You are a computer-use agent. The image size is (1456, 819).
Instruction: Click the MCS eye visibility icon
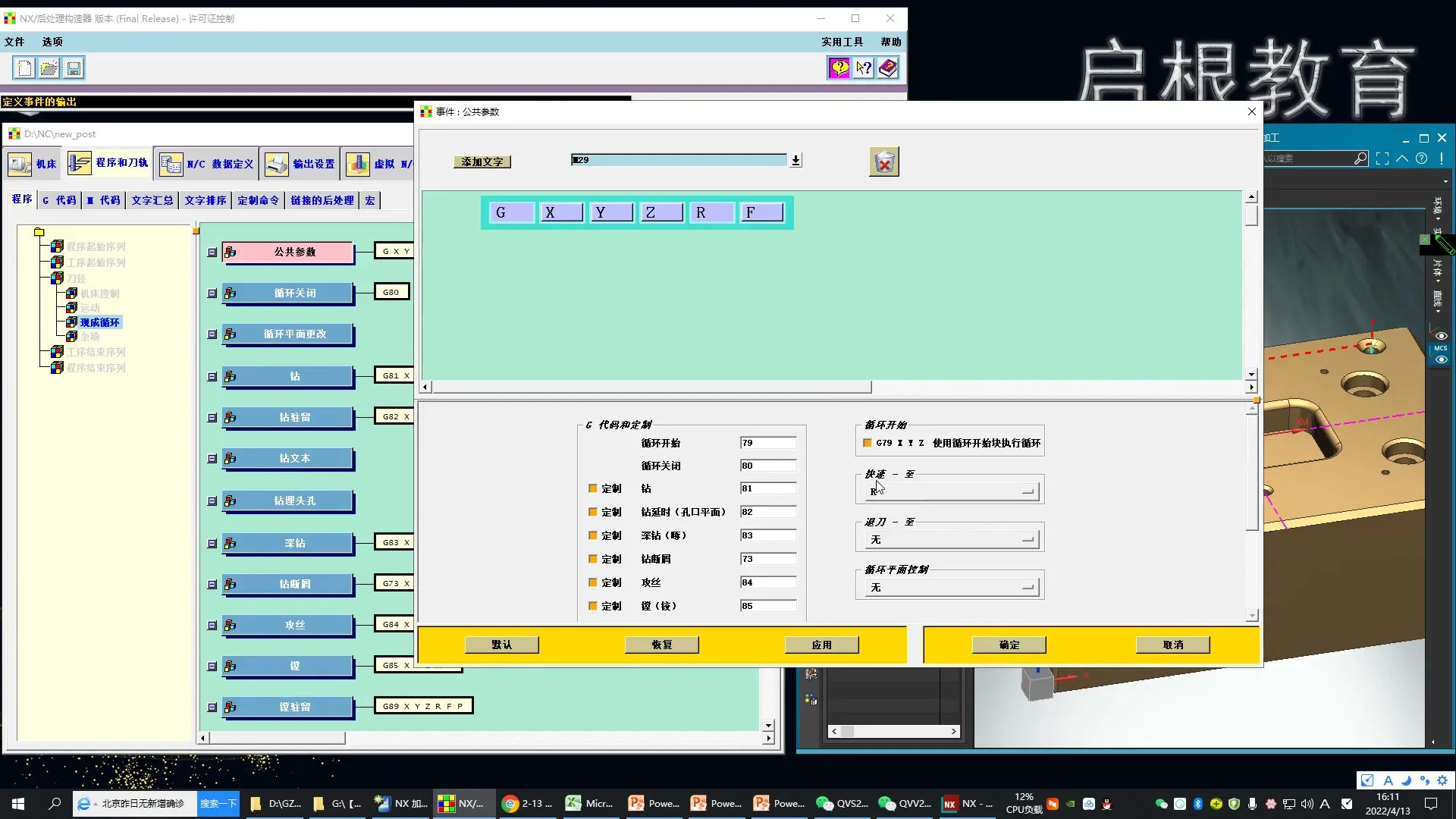click(x=1441, y=359)
